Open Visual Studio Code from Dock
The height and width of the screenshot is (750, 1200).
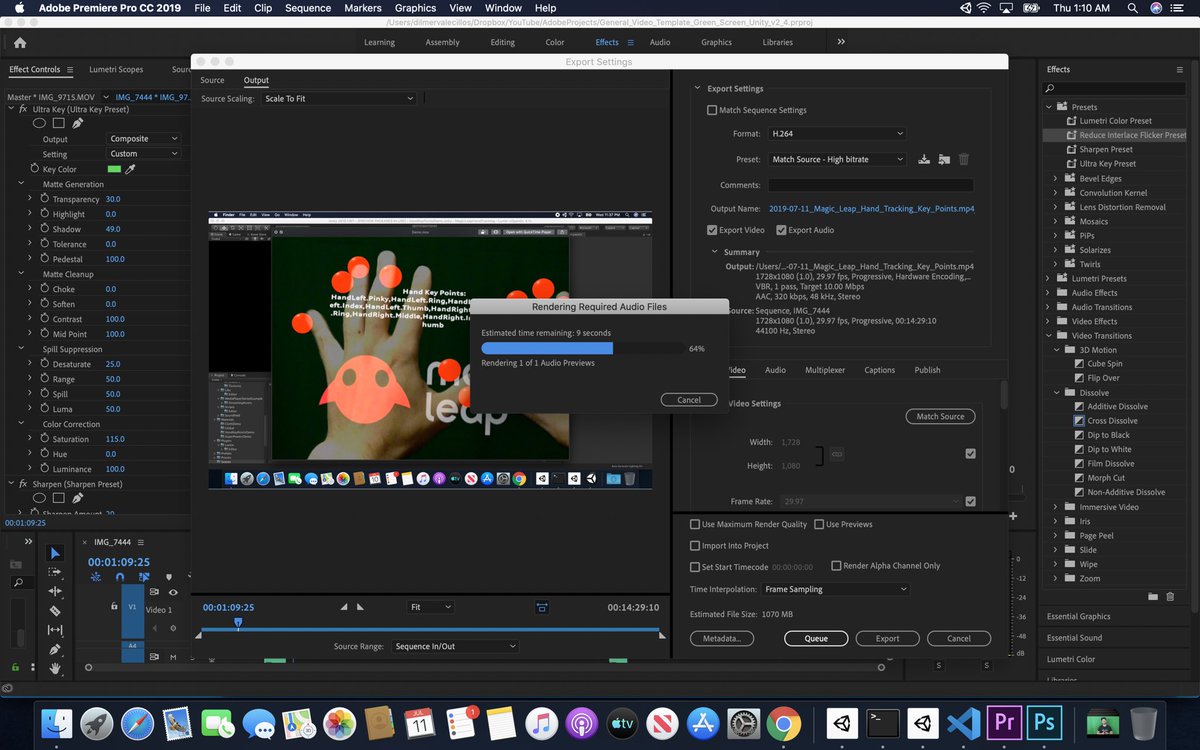[x=963, y=723]
